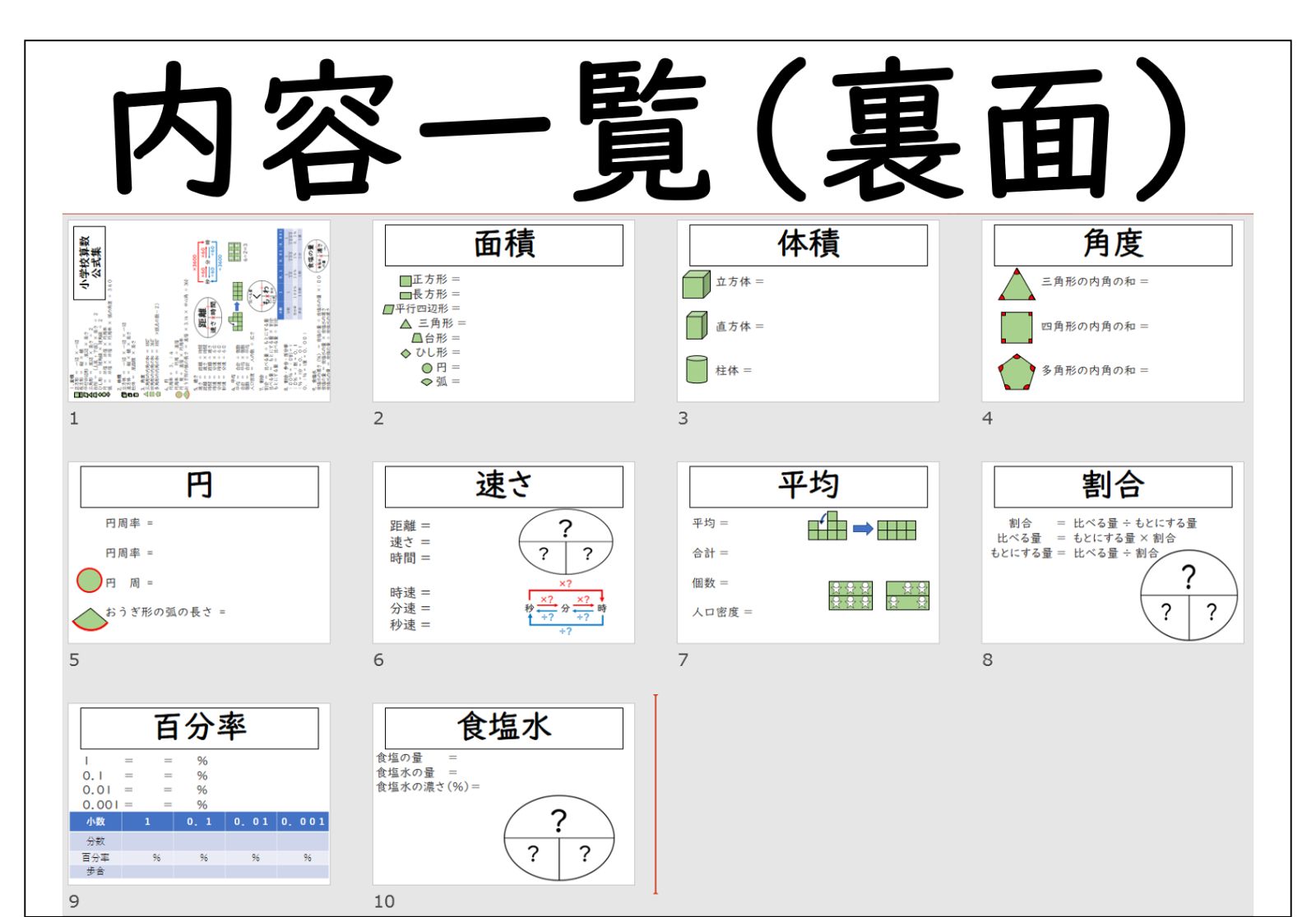The width and height of the screenshot is (1316, 917).
Task: Click the 人口密度 = text
Action: (x=722, y=612)
